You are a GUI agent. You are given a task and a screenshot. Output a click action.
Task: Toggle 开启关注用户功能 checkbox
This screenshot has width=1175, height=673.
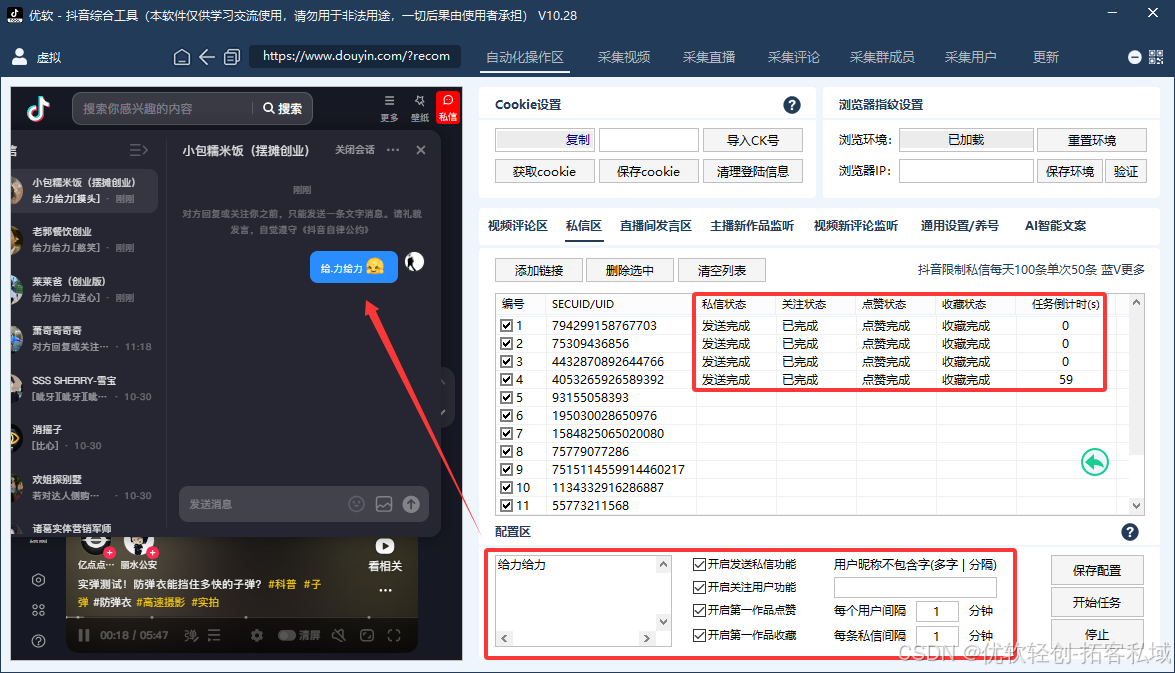tap(699, 588)
